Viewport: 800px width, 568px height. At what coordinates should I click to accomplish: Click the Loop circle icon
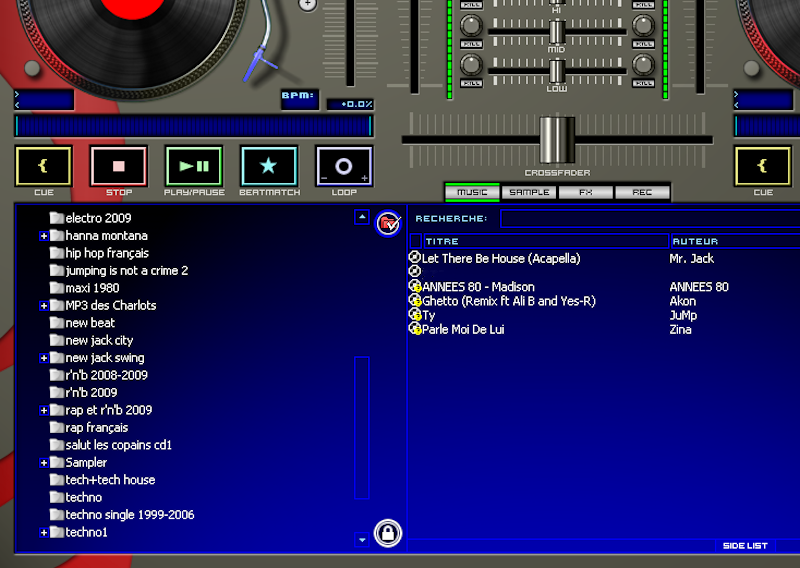(x=344, y=166)
